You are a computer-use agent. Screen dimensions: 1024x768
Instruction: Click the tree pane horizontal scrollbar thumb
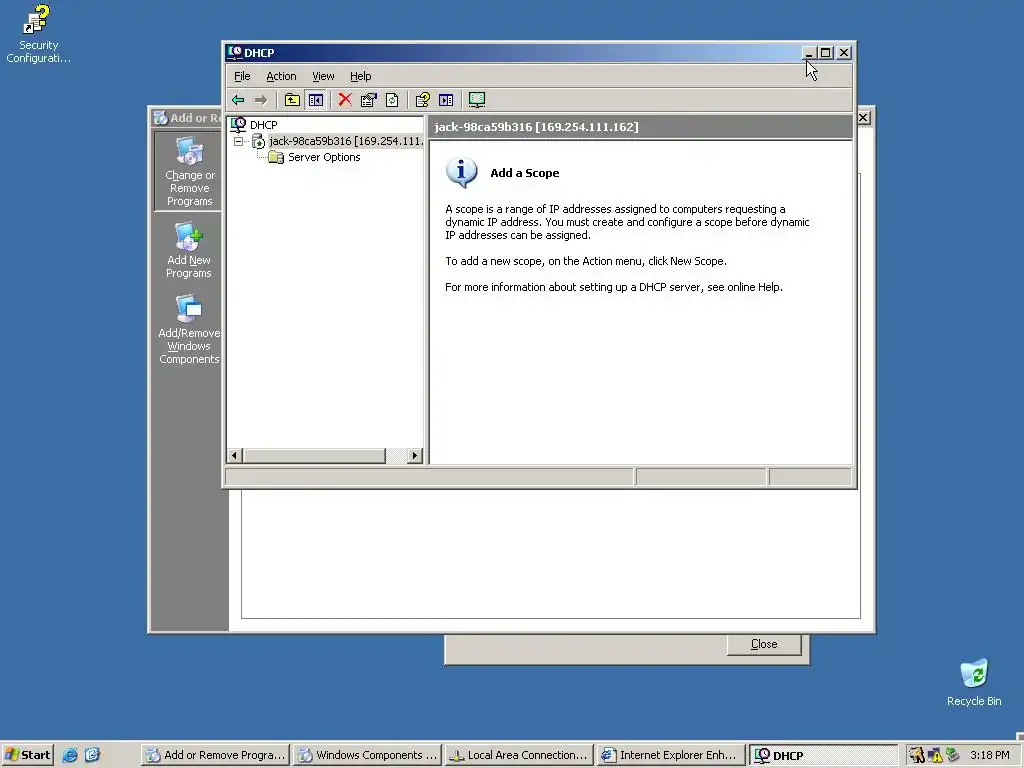pos(314,456)
